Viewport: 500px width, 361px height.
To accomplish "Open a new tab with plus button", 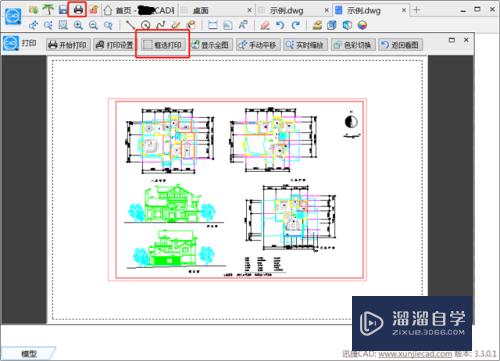I will tap(416, 10).
